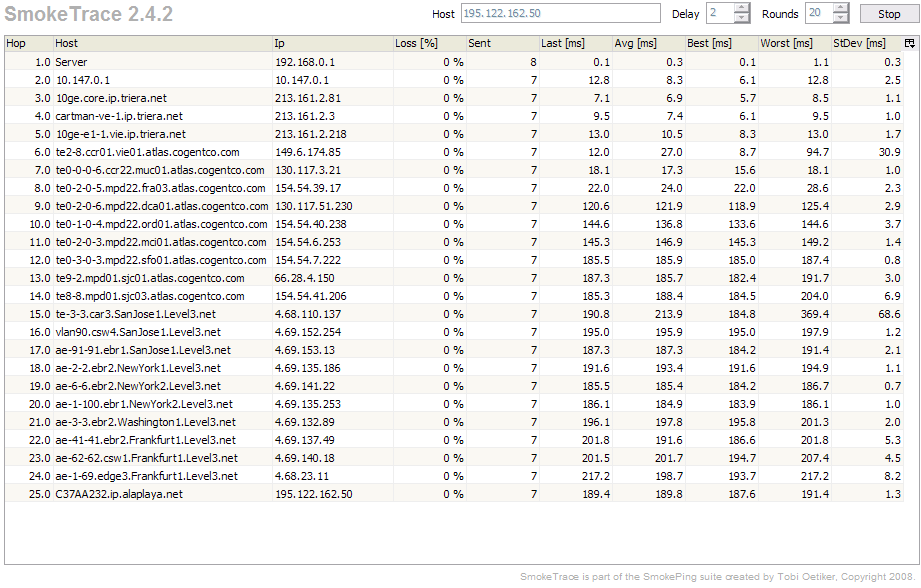
Task: Sort by Sent column header
Action: (503, 43)
